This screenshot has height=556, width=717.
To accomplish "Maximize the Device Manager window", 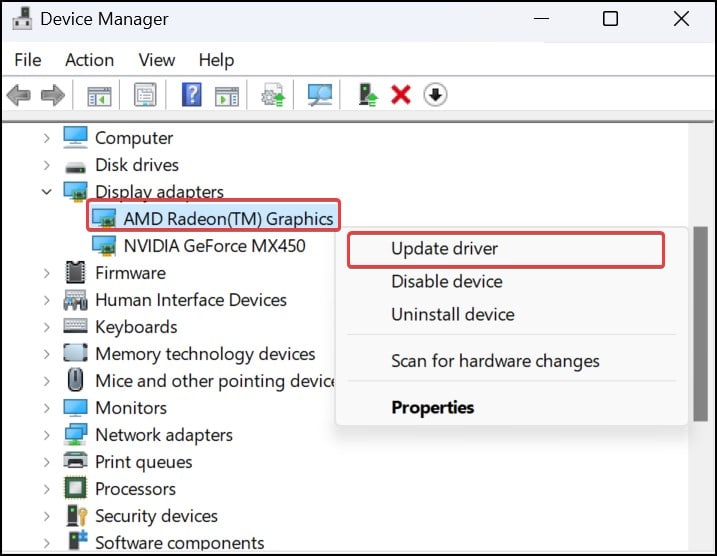I will tap(610, 19).
